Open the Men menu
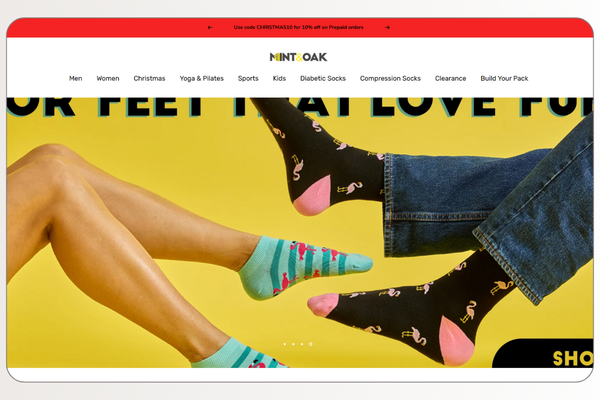Viewport: 600px width, 400px height. [76, 78]
